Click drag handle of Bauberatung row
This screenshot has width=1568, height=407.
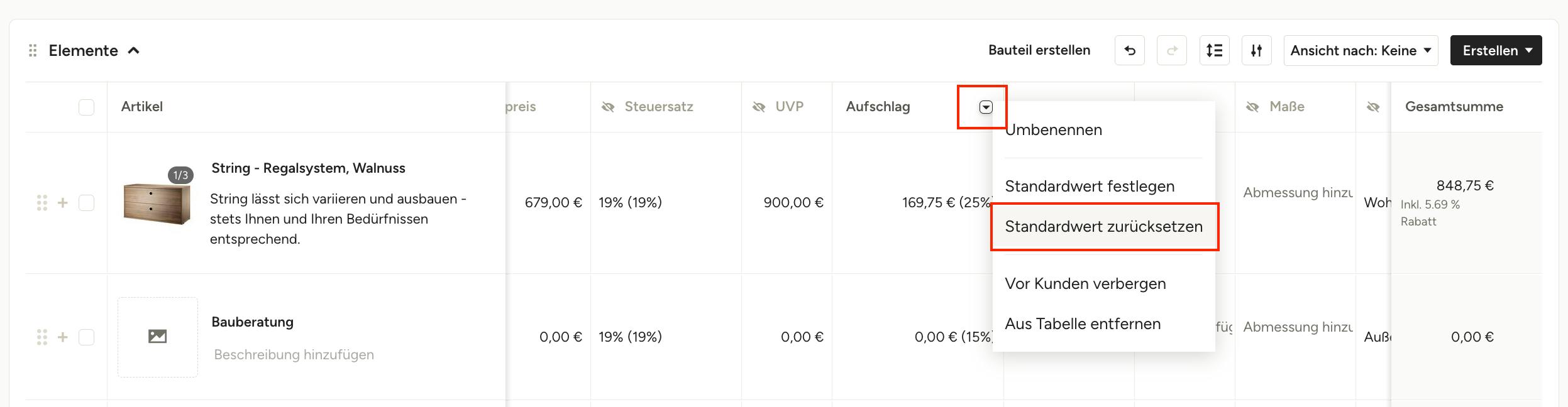click(42, 337)
